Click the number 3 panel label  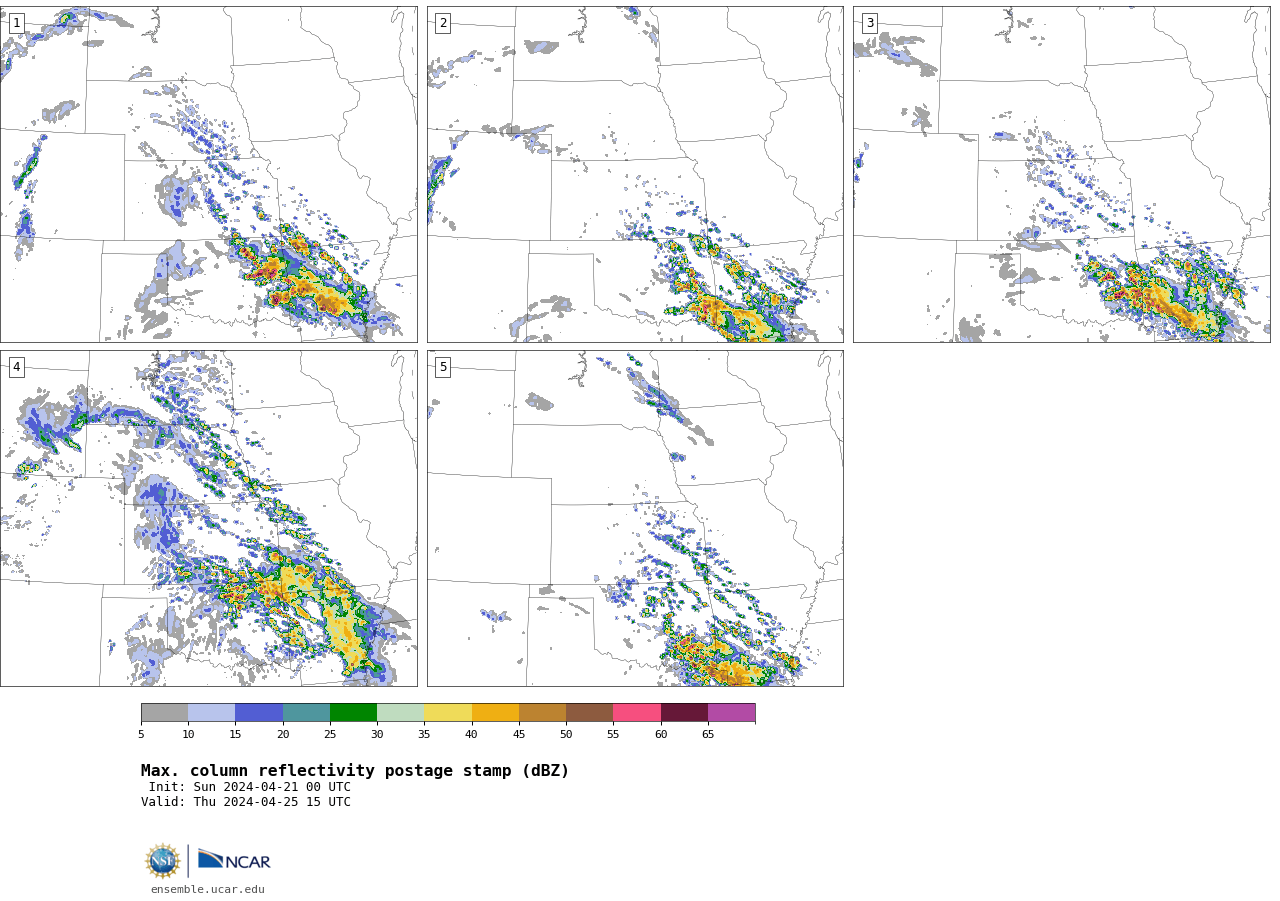pos(869,23)
